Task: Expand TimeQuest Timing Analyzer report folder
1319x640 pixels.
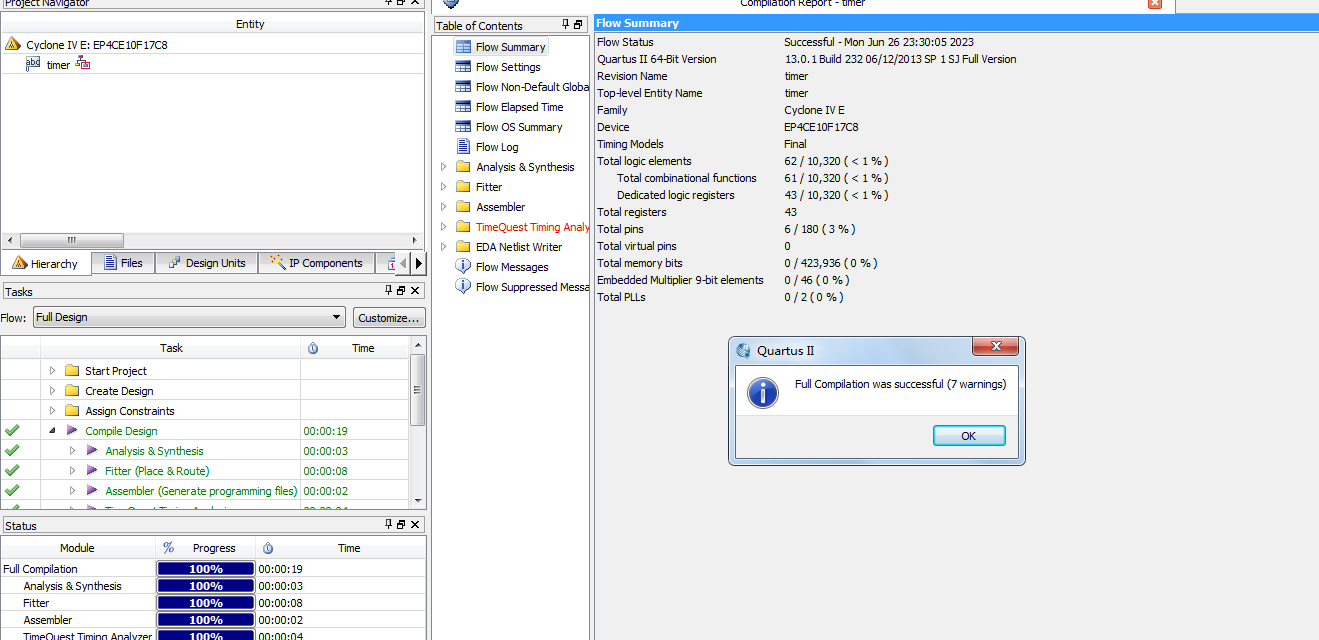Action: [x=444, y=227]
